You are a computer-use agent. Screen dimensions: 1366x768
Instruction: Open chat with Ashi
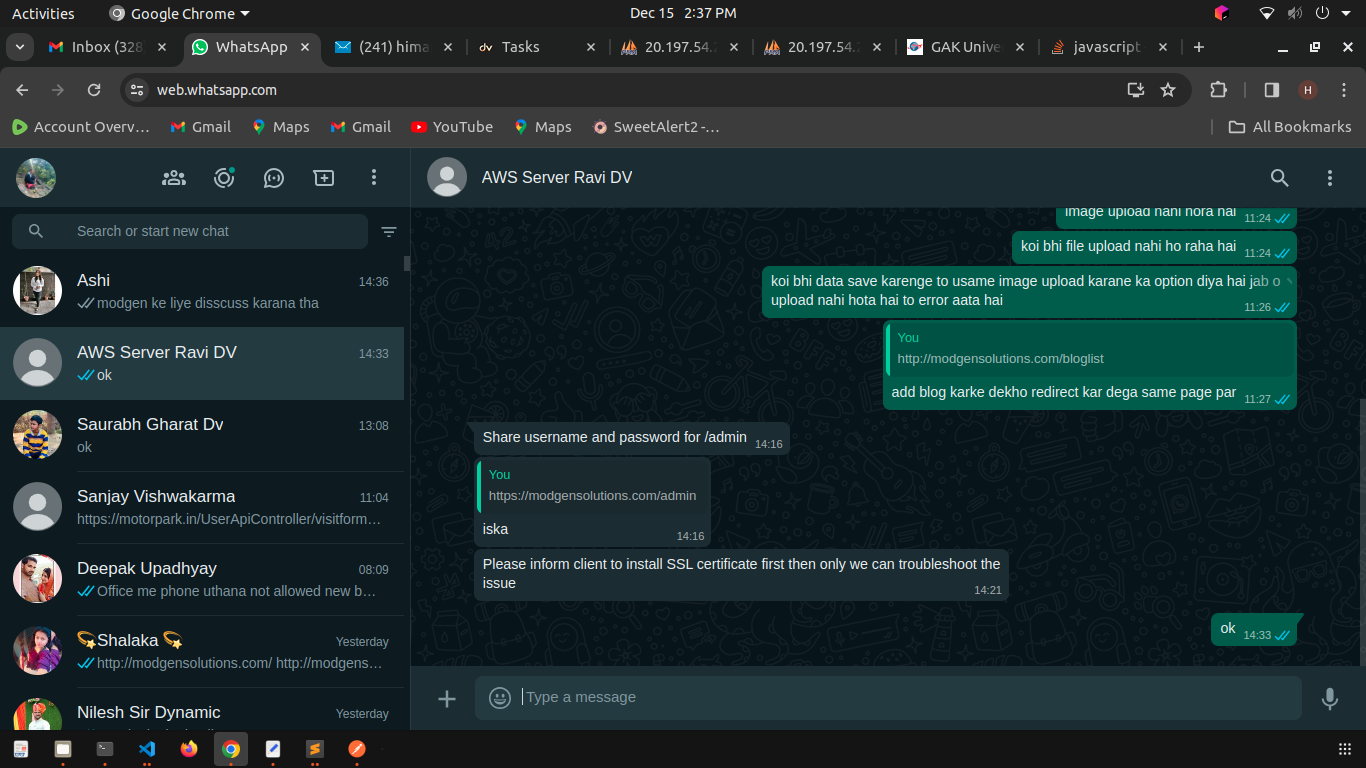pos(202,292)
